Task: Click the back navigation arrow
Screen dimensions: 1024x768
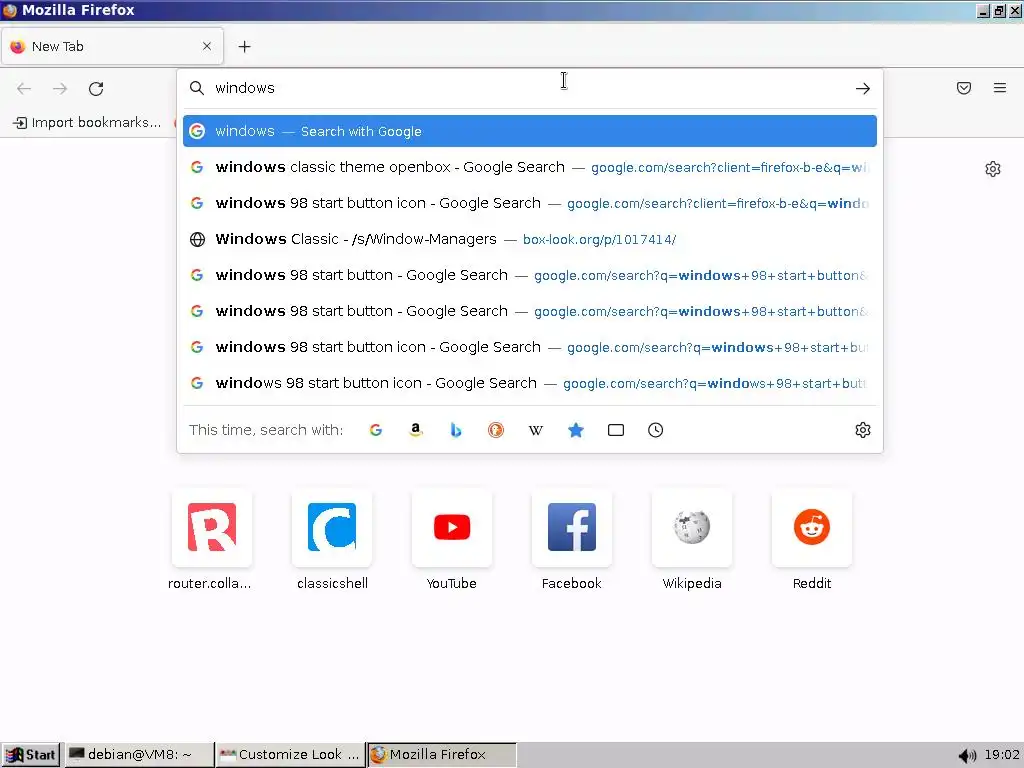Action: [24, 88]
